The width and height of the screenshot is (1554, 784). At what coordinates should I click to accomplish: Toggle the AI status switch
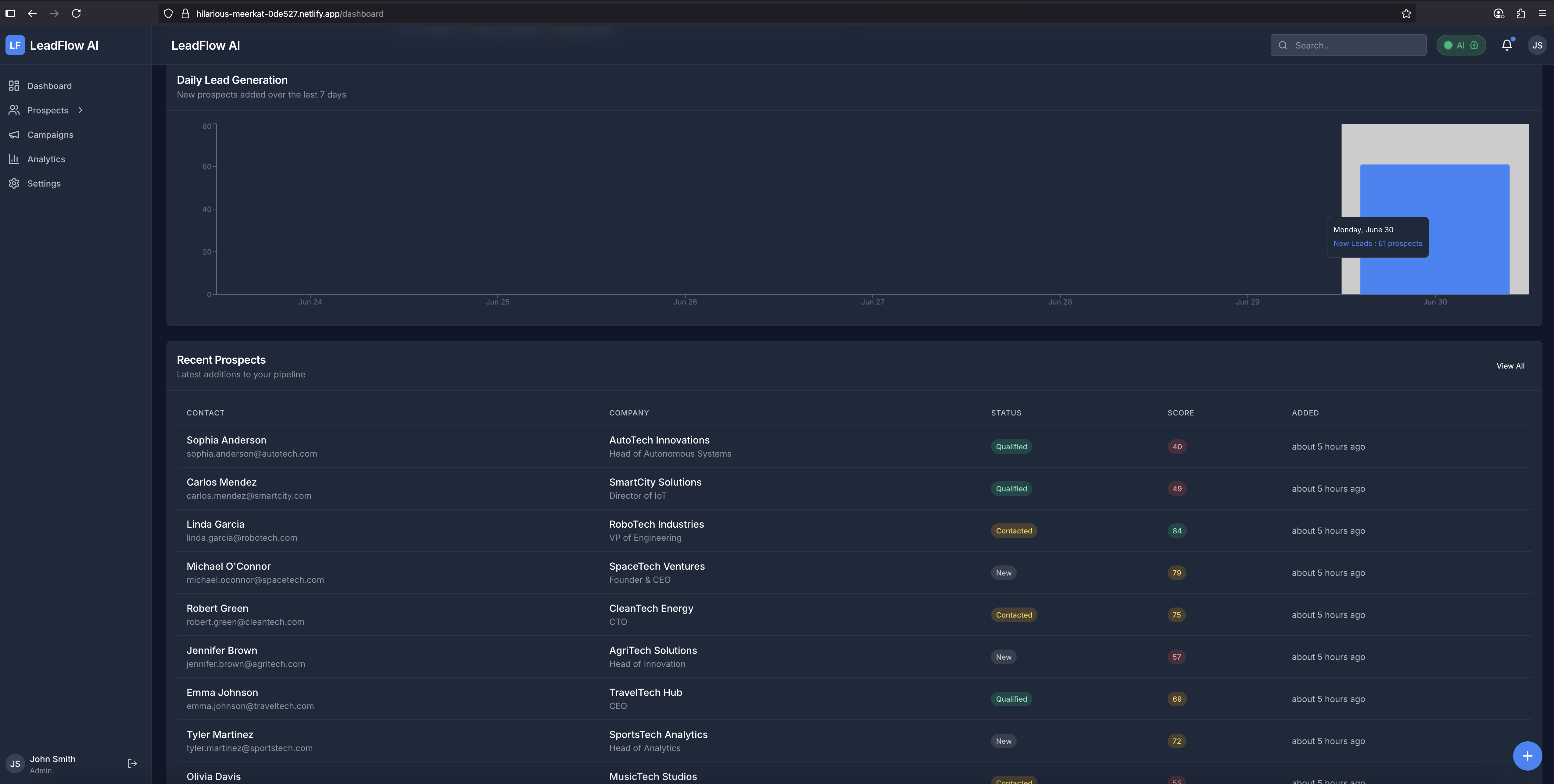click(x=1460, y=45)
